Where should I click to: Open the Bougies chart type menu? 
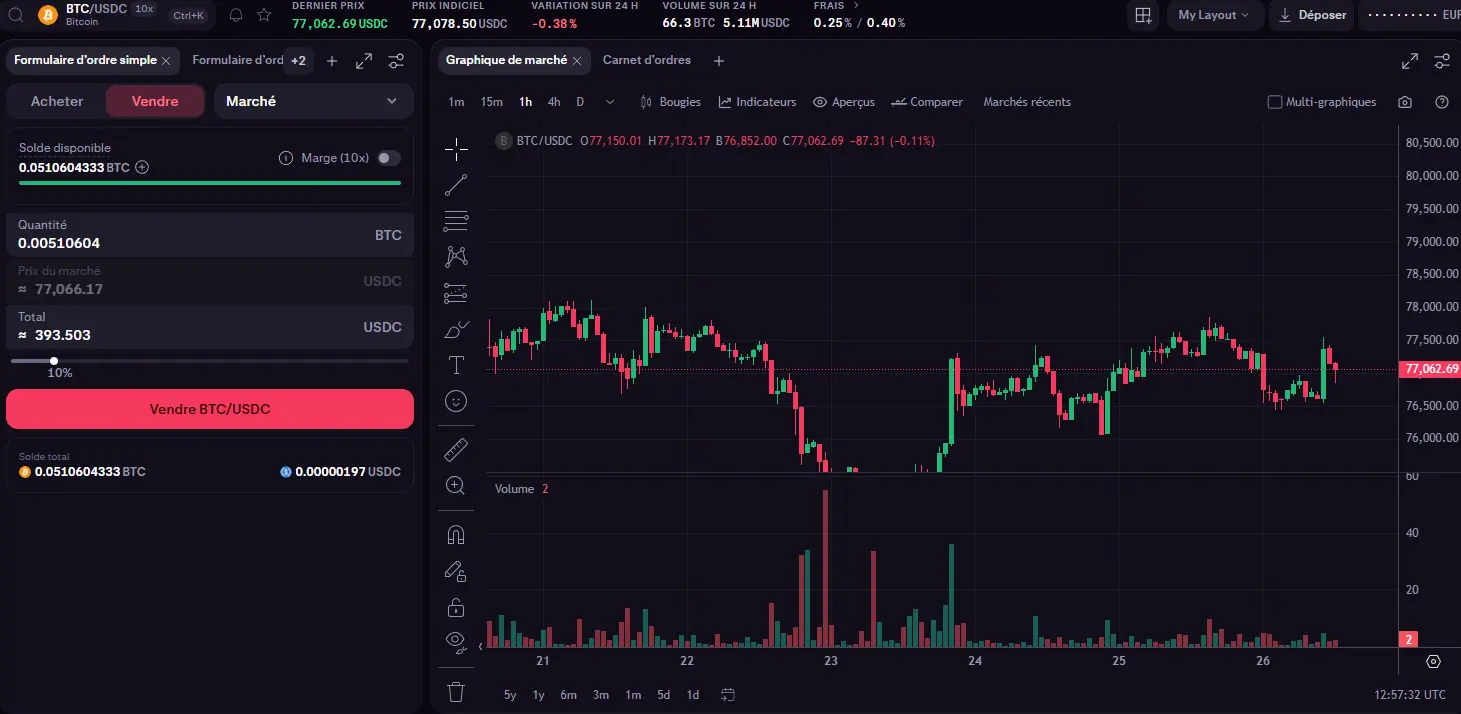click(x=671, y=102)
